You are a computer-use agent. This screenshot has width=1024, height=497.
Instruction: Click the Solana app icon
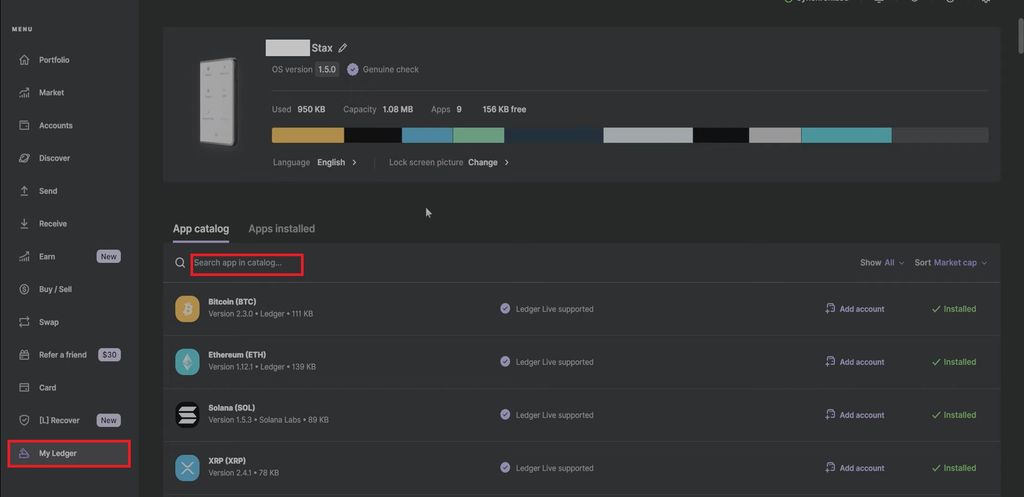[187, 415]
